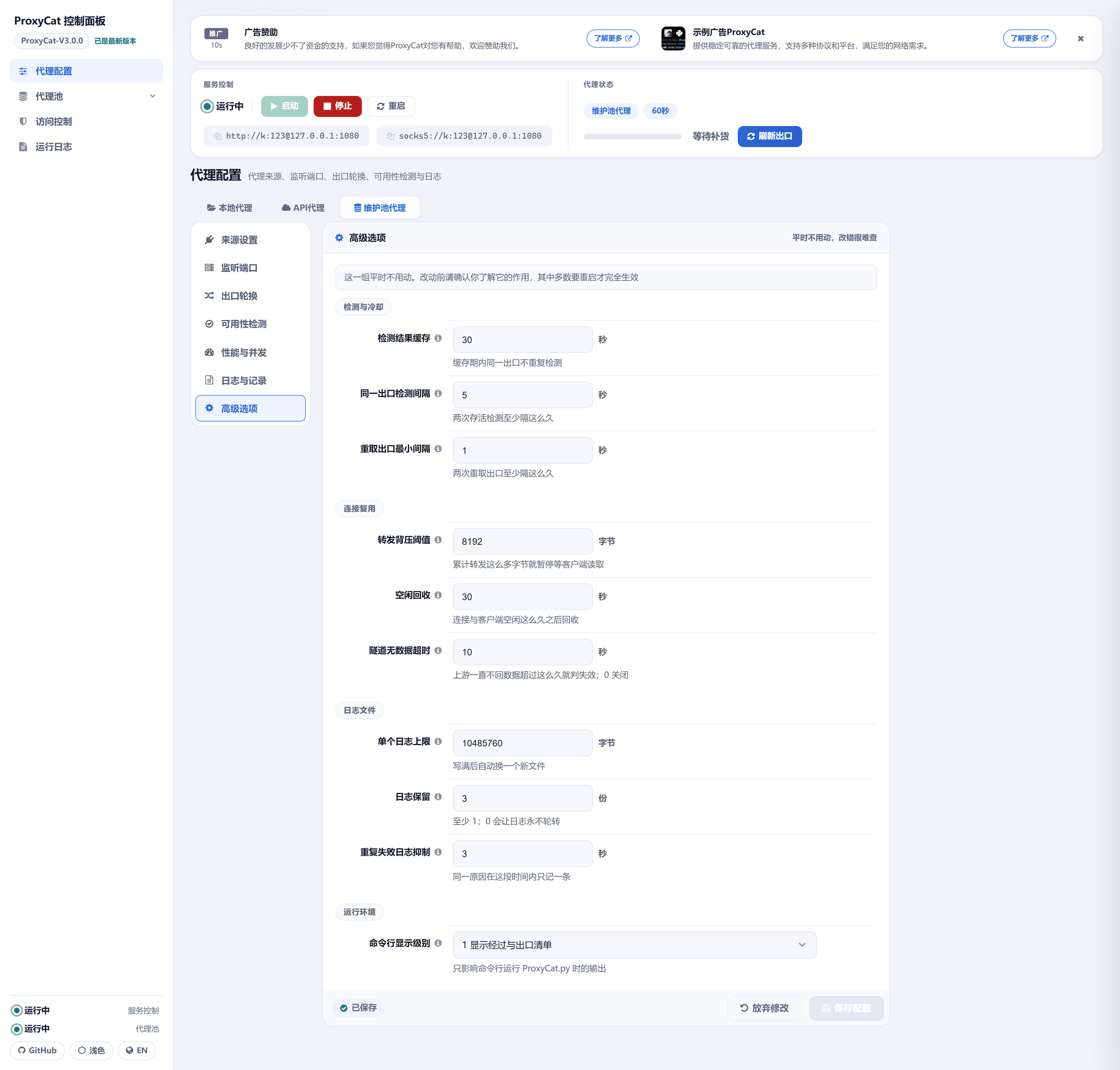Click 放弃修改 button
The image size is (1120, 1070).
pyautogui.click(x=764, y=1008)
